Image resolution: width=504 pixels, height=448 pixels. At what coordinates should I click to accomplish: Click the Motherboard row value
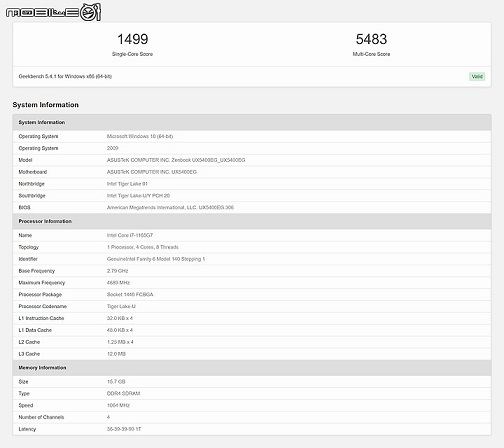click(152, 172)
